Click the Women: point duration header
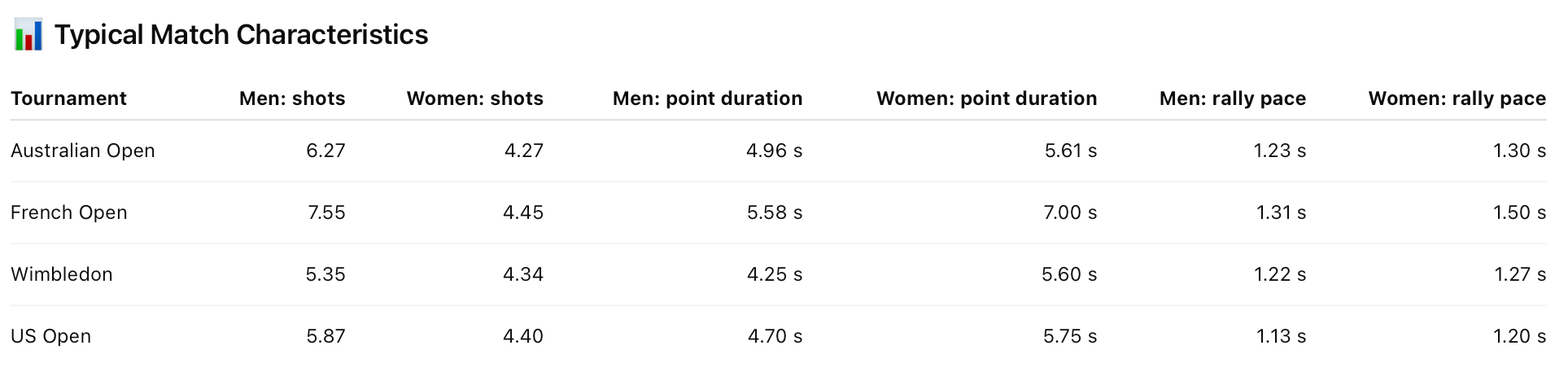The height and width of the screenshot is (376, 1568). (987, 98)
